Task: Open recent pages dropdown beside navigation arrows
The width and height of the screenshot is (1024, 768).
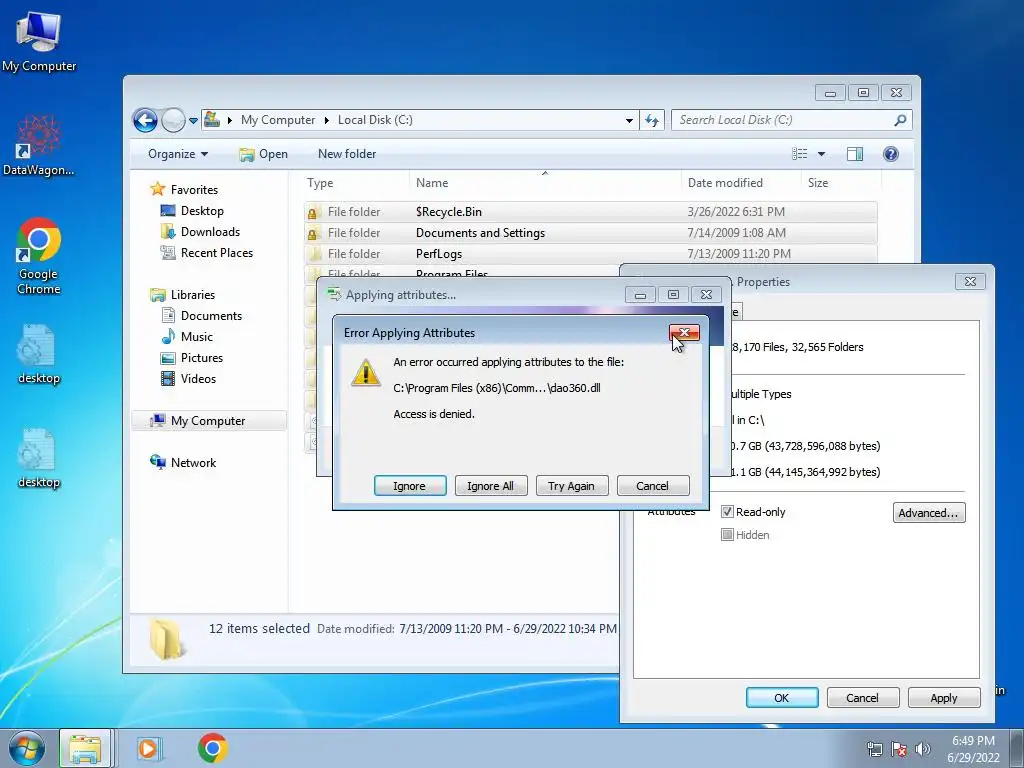Action: (193, 121)
